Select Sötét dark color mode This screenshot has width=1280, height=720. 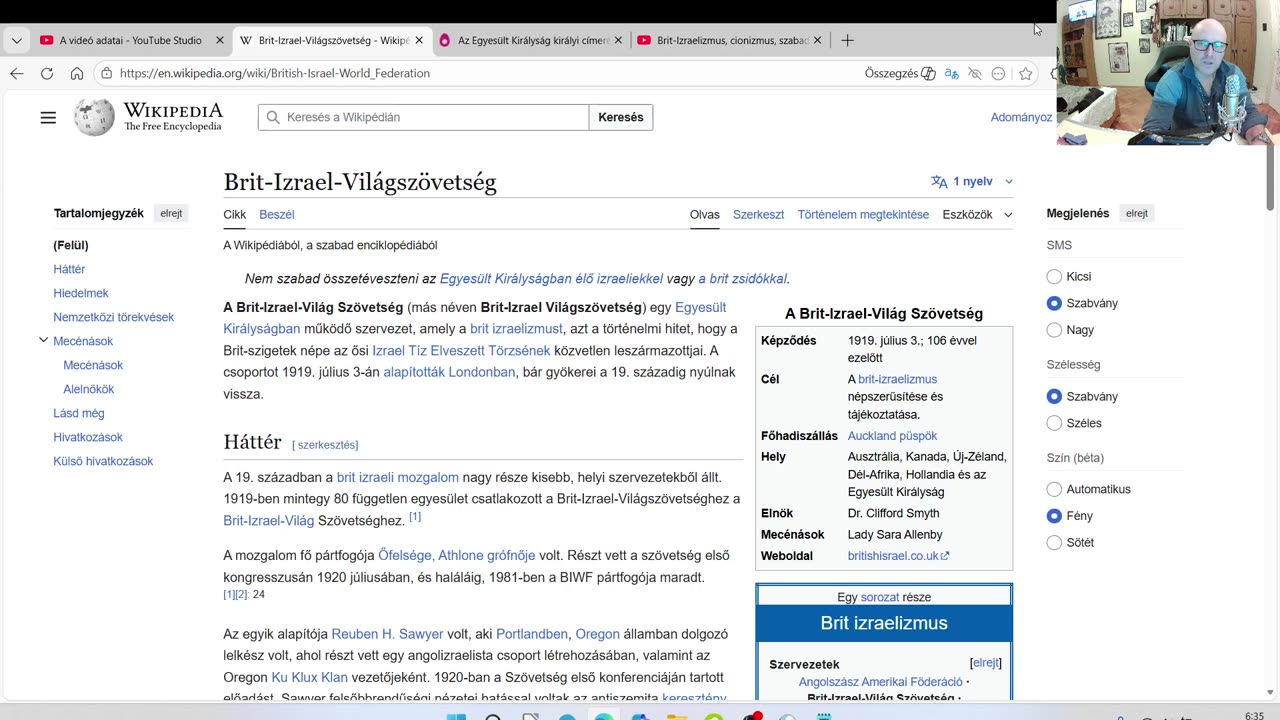(1054, 542)
